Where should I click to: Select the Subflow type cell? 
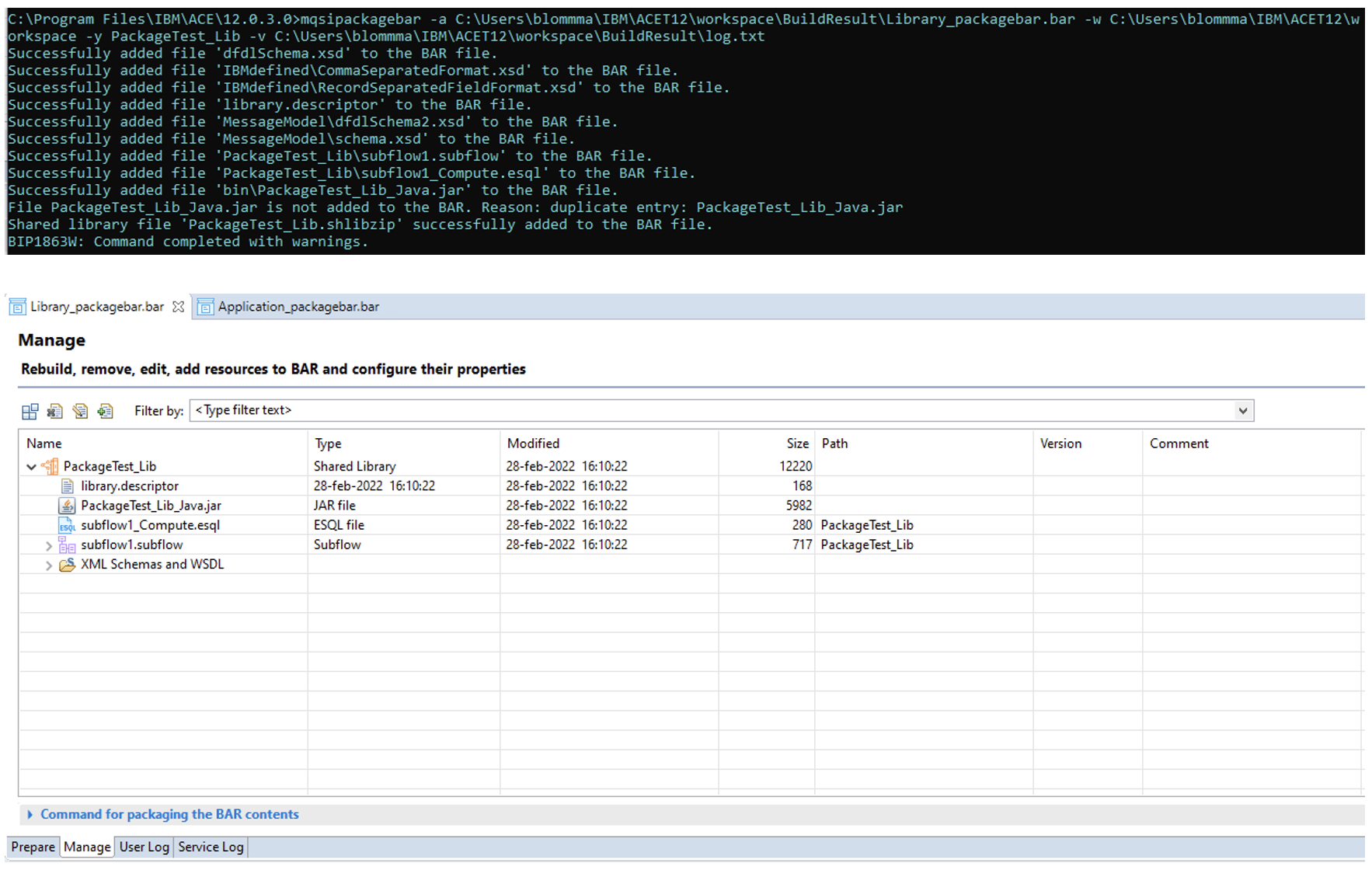point(337,545)
